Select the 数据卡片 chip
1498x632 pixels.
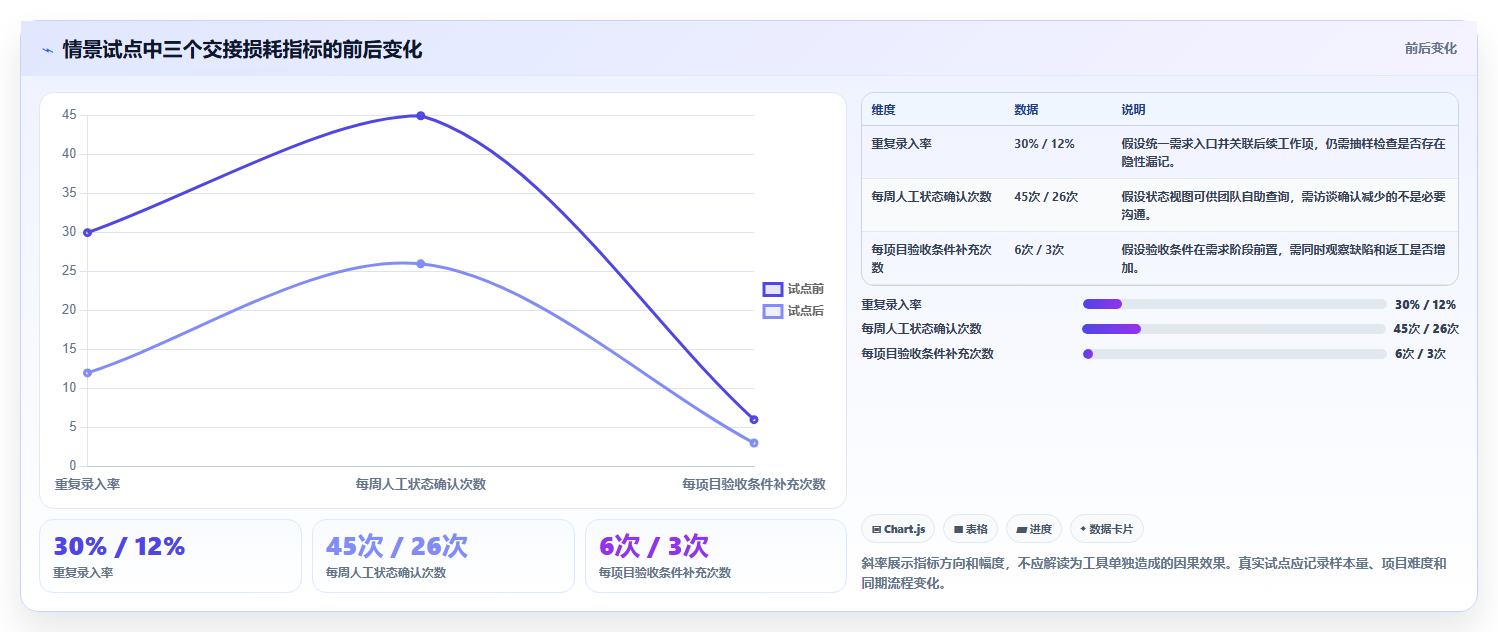coord(1107,529)
